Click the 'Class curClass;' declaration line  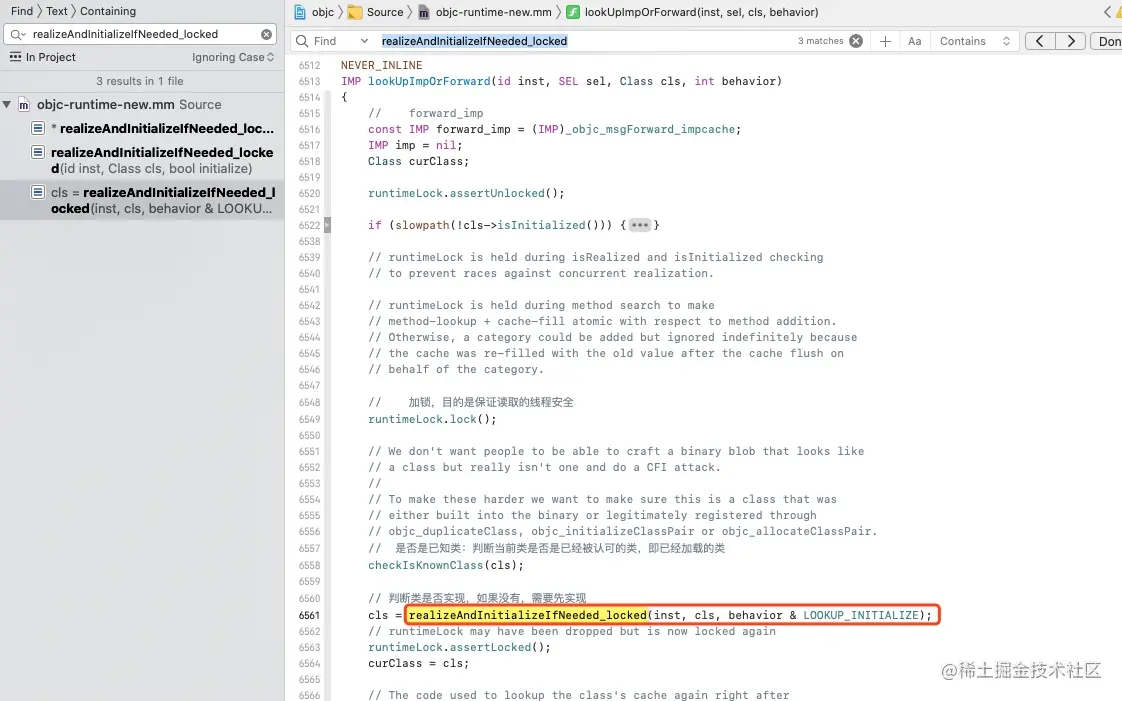(x=419, y=162)
